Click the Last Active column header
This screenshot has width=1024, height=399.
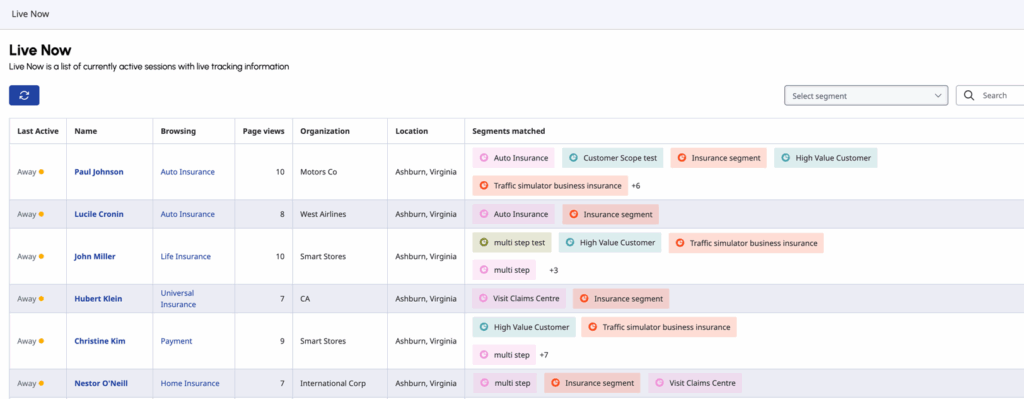[x=38, y=131]
